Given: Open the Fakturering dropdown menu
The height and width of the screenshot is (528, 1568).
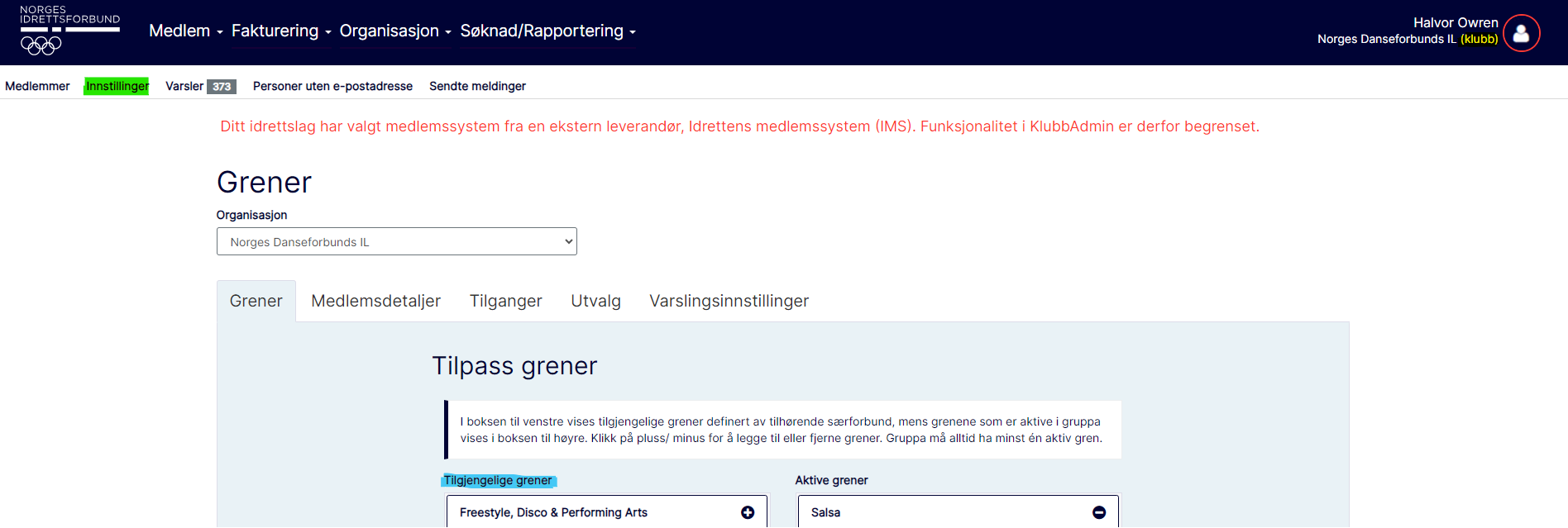Looking at the screenshot, I should (x=281, y=31).
